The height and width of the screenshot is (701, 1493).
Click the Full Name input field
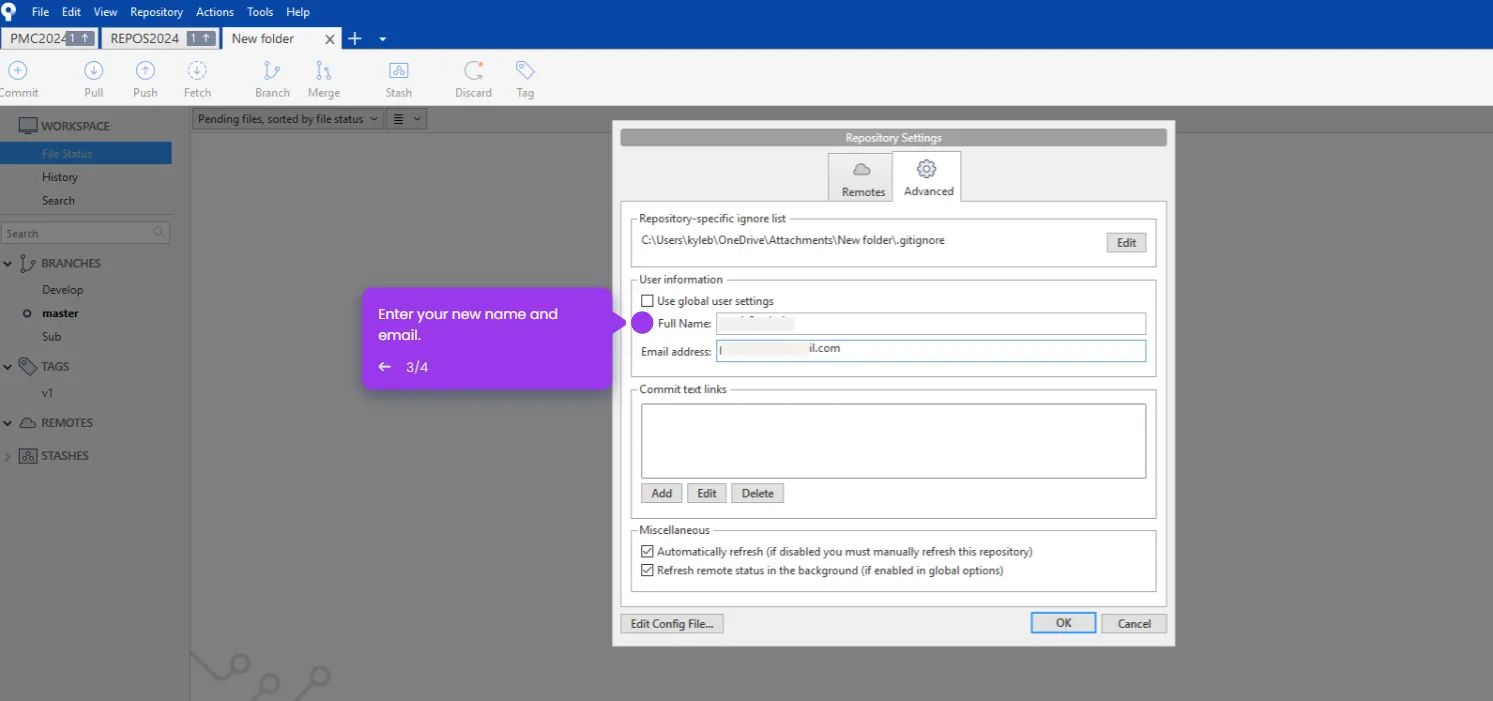coord(931,323)
